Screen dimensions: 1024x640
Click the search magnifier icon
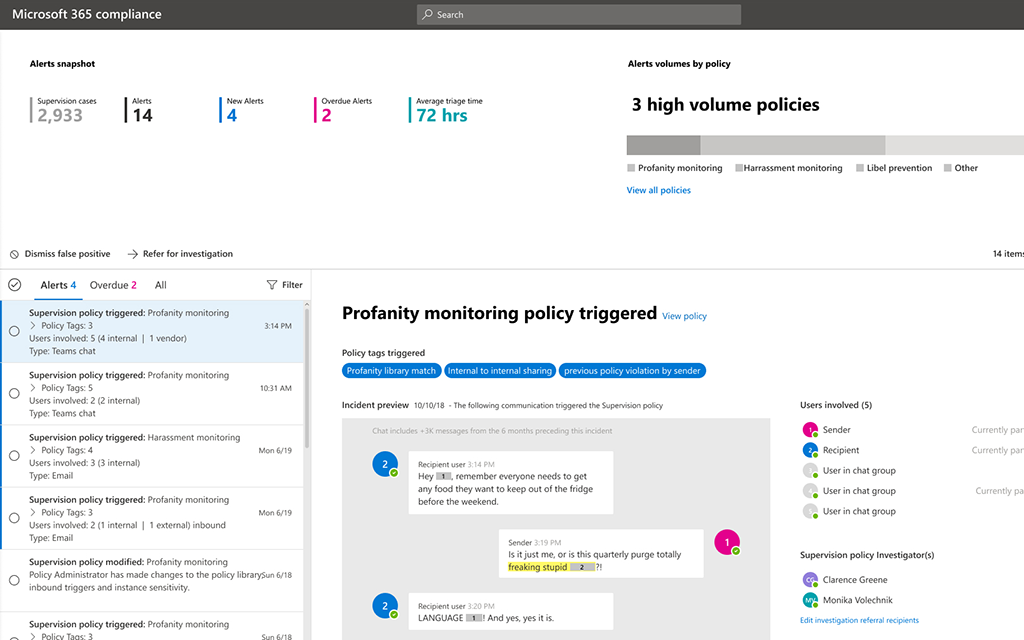point(427,14)
